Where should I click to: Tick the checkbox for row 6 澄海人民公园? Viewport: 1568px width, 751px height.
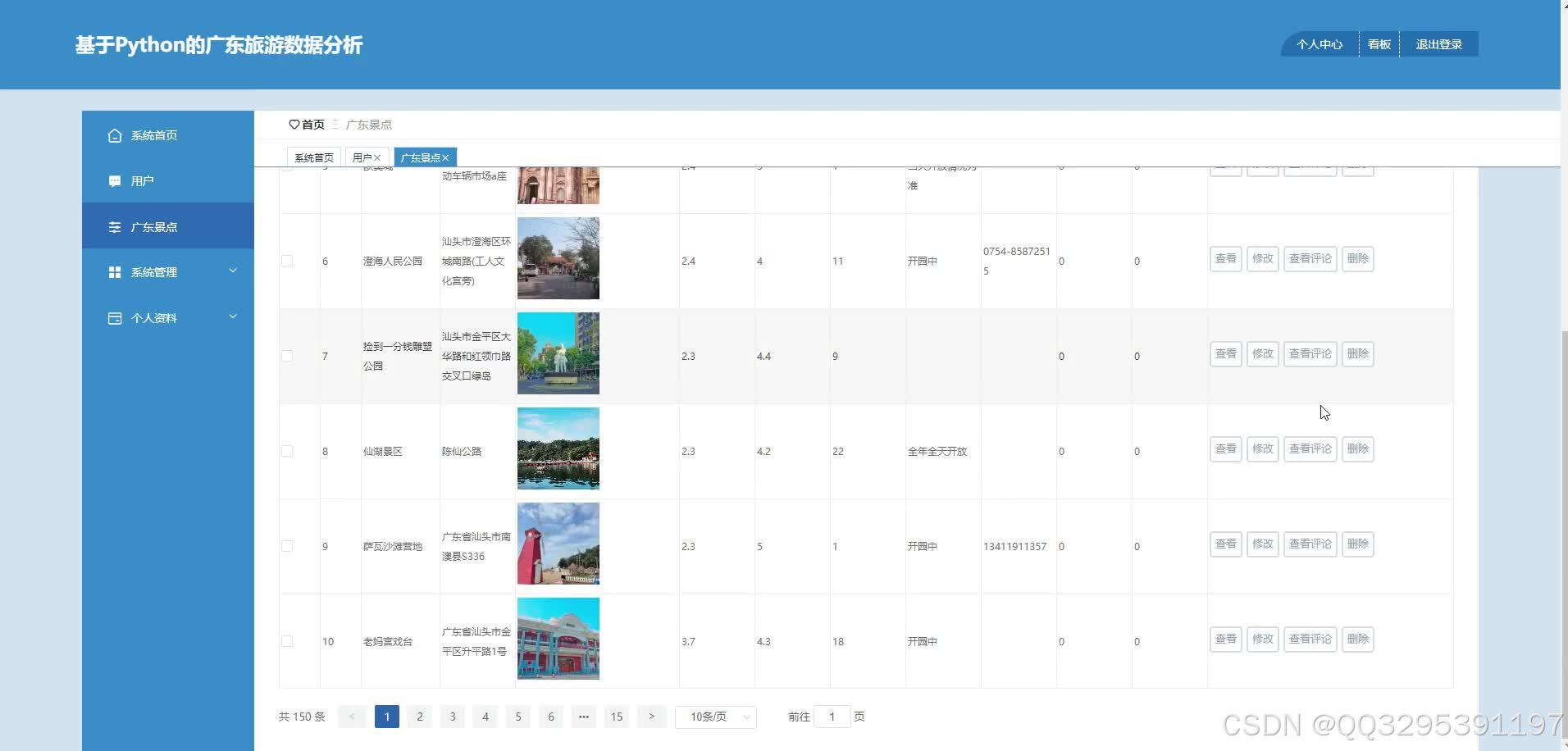287,261
